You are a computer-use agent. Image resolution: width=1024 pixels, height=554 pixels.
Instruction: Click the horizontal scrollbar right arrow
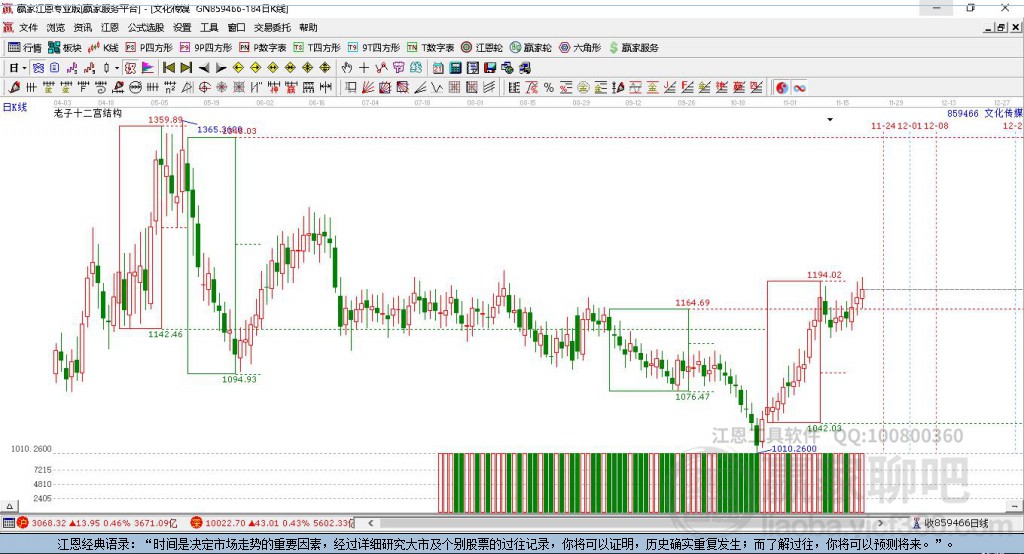click(880, 523)
